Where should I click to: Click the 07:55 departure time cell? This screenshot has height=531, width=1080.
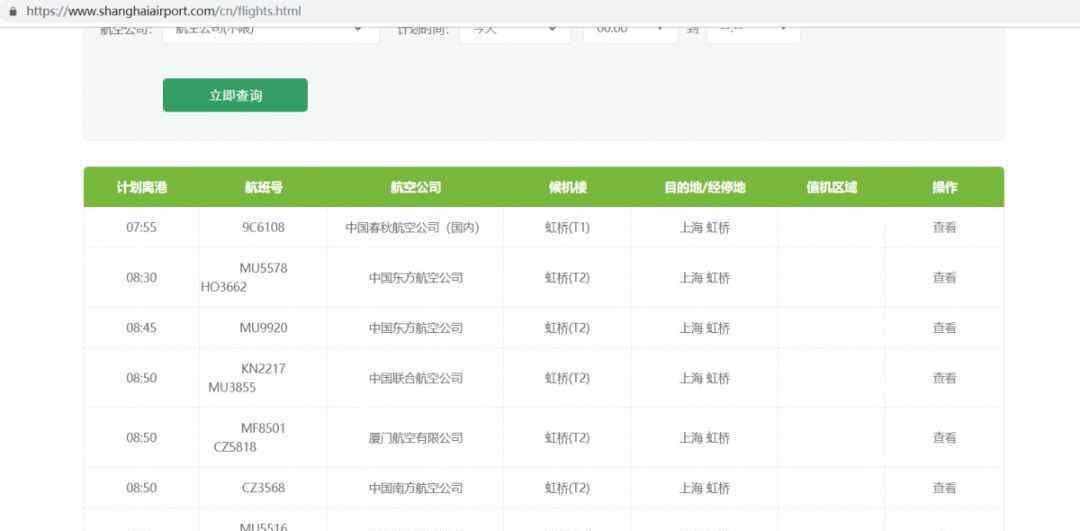[141, 227]
